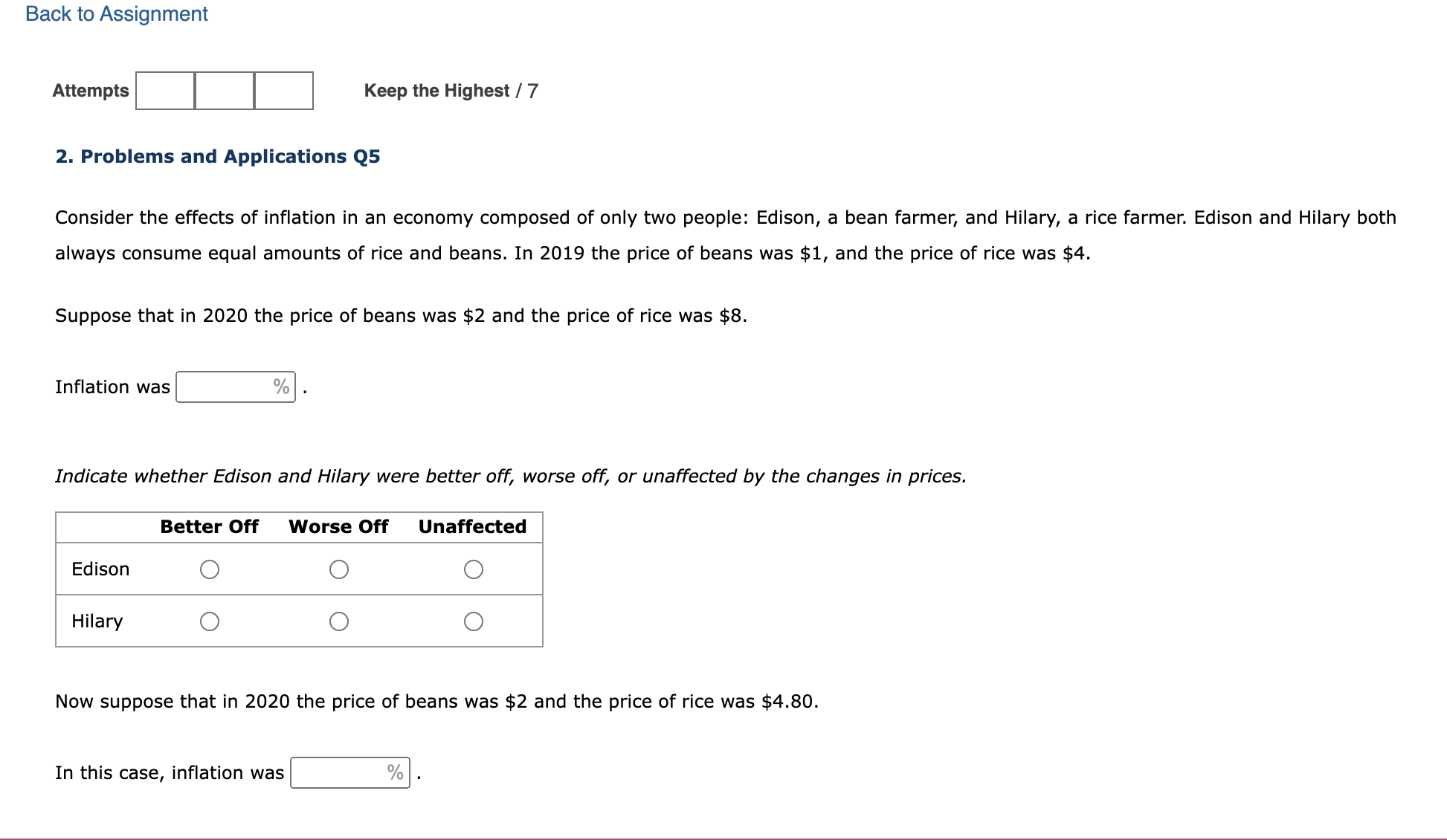Viewport: 1447px width, 840px height.
Task: Click the second Attempts box
Action: [224, 91]
